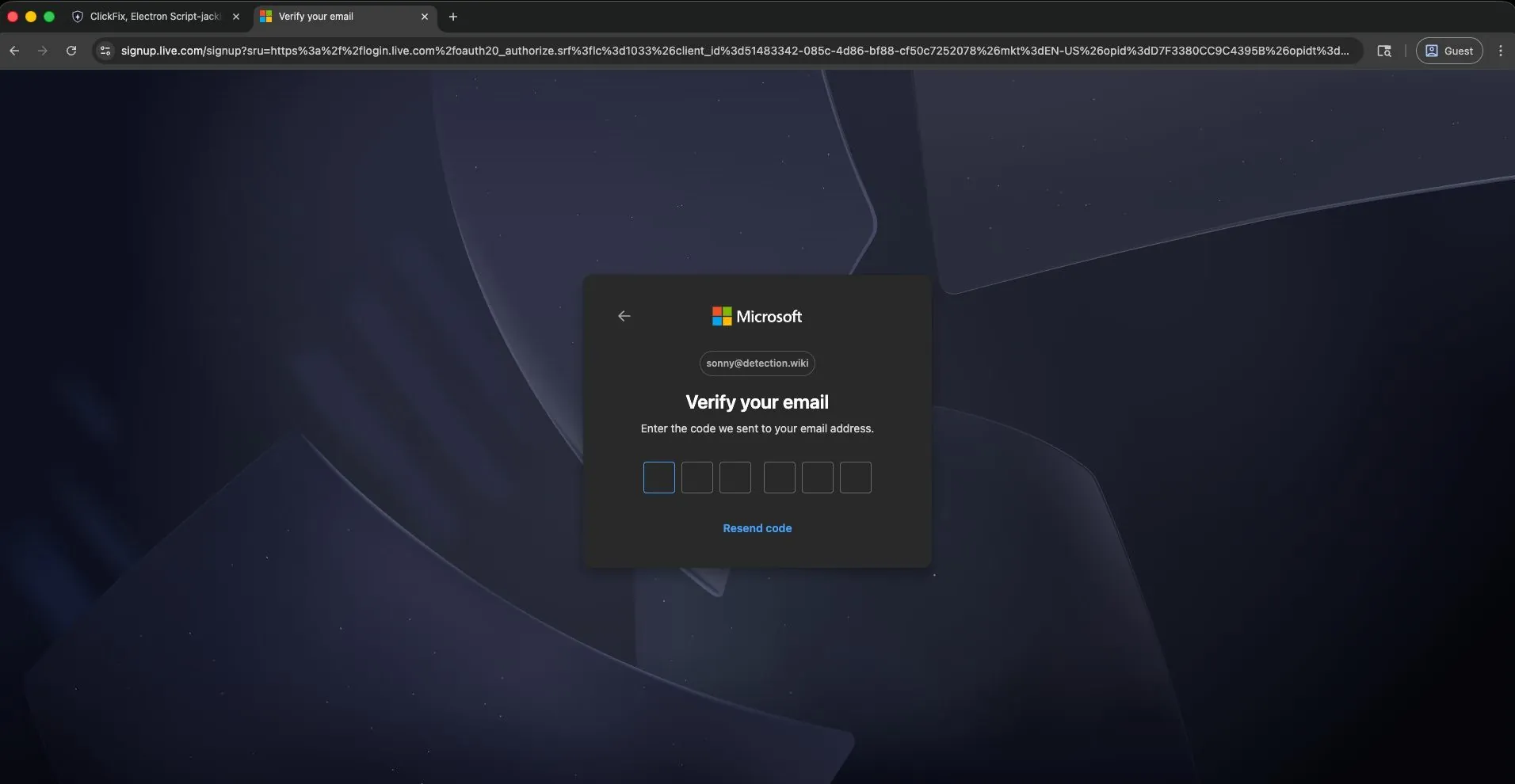Click the Verify your email heading
The image size is (1515, 784).
tap(757, 402)
